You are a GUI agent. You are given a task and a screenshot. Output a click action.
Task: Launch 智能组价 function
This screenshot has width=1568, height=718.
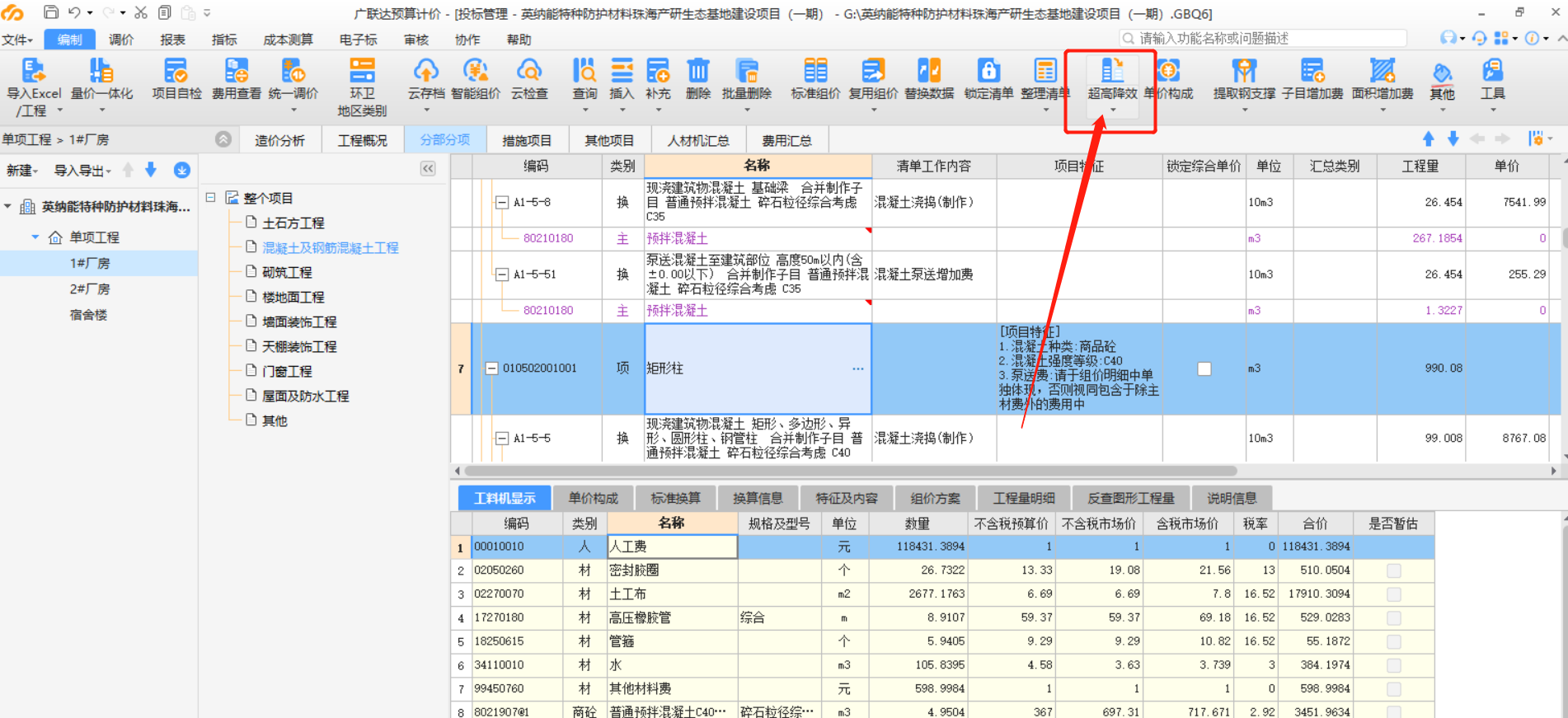[476, 80]
